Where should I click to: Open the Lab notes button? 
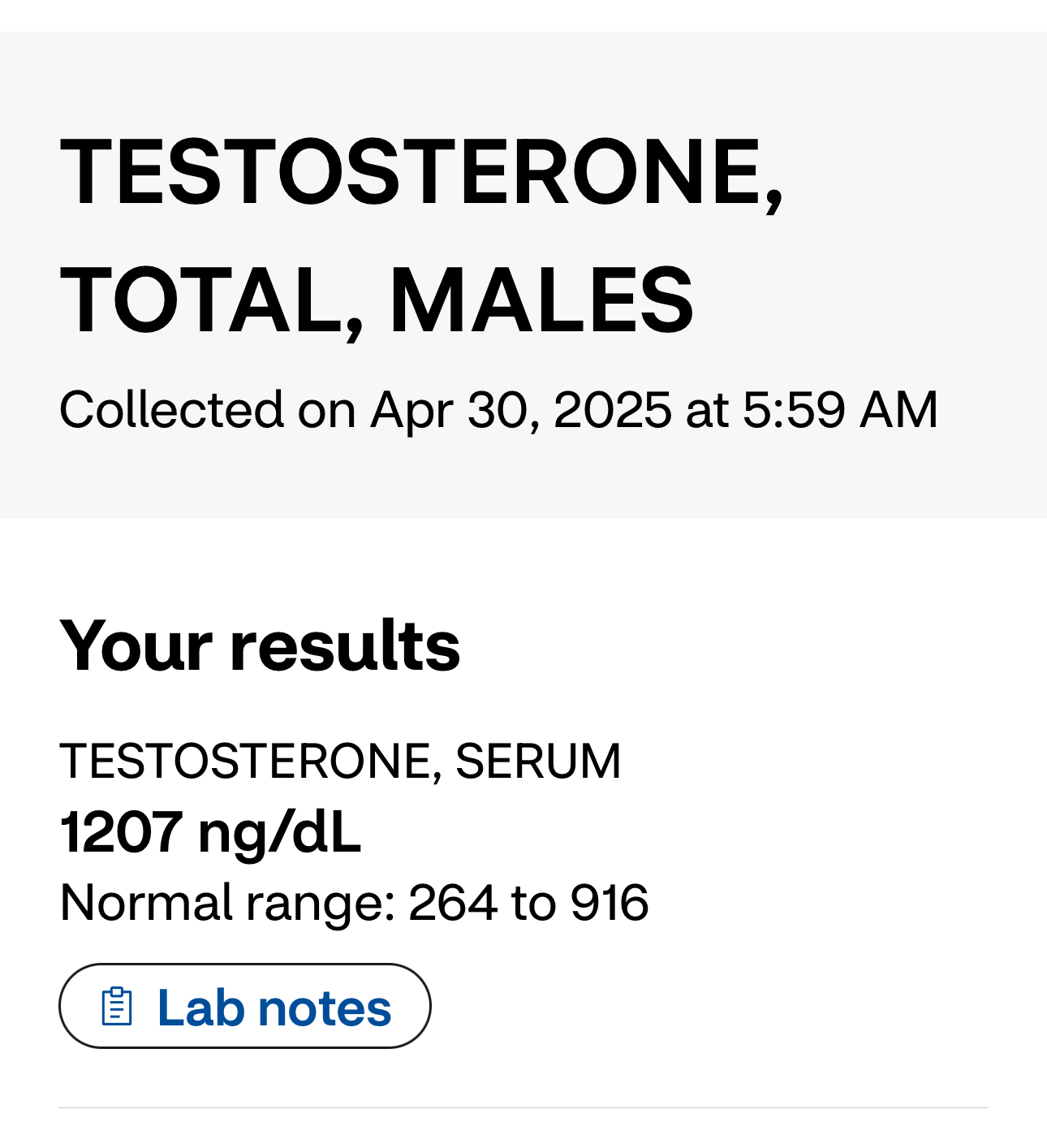pos(244,1006)
